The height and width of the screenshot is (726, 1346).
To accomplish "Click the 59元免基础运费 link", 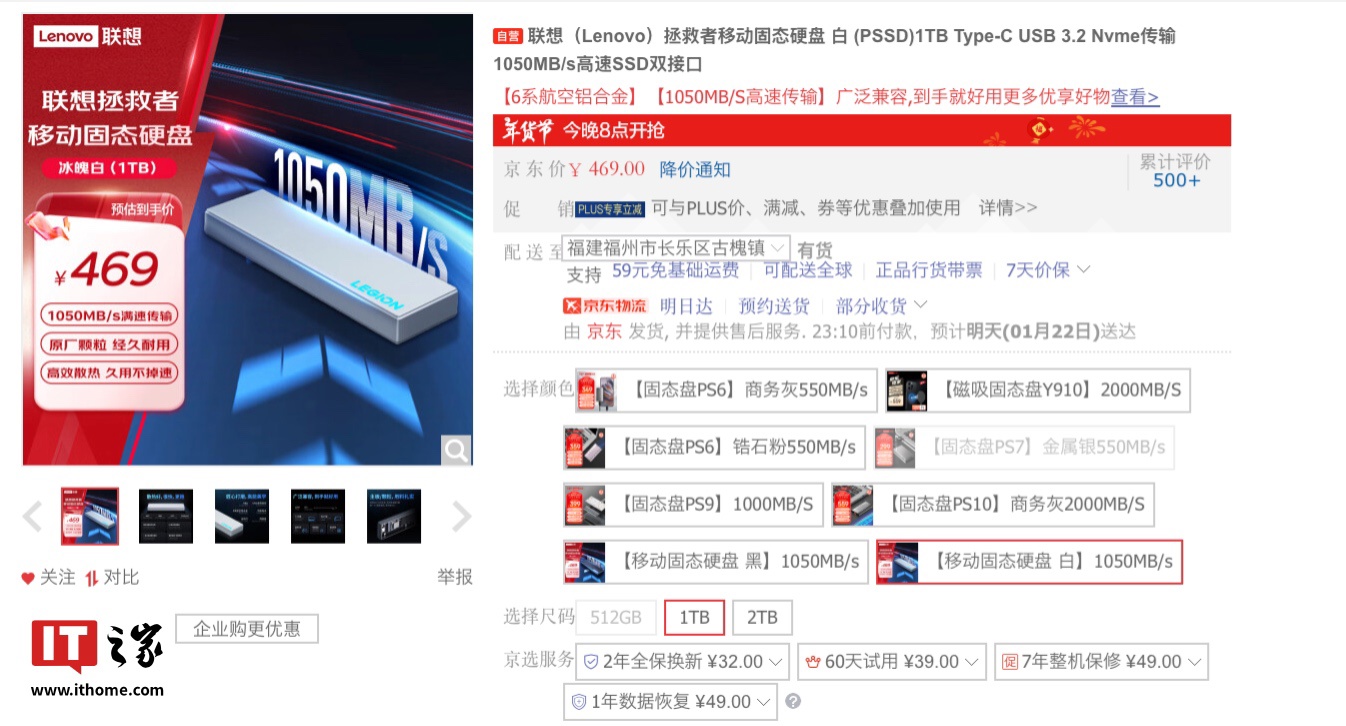I will pyautogui.click(x=676, y=270).
